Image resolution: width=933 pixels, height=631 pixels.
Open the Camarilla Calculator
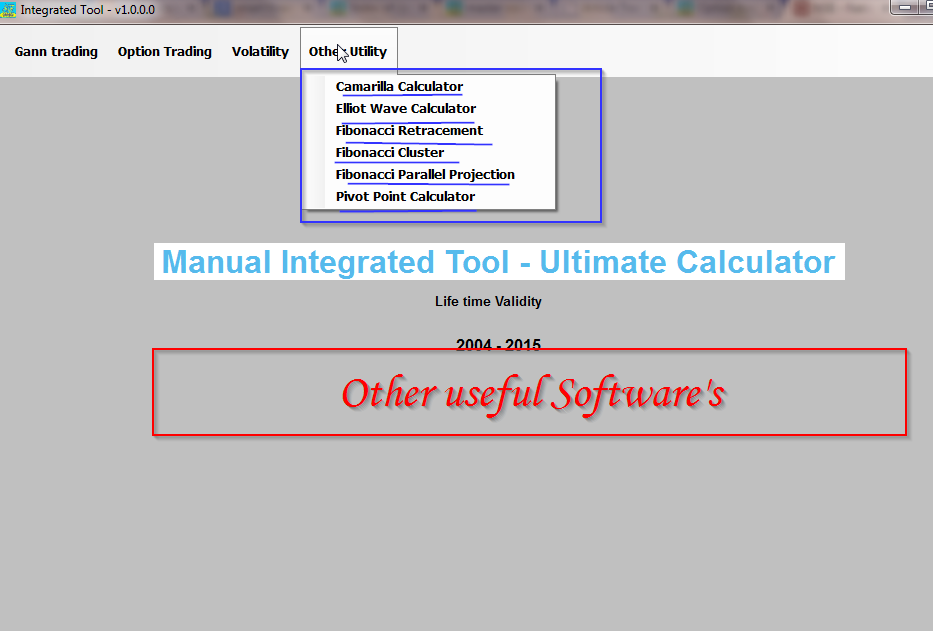(398, 86)
